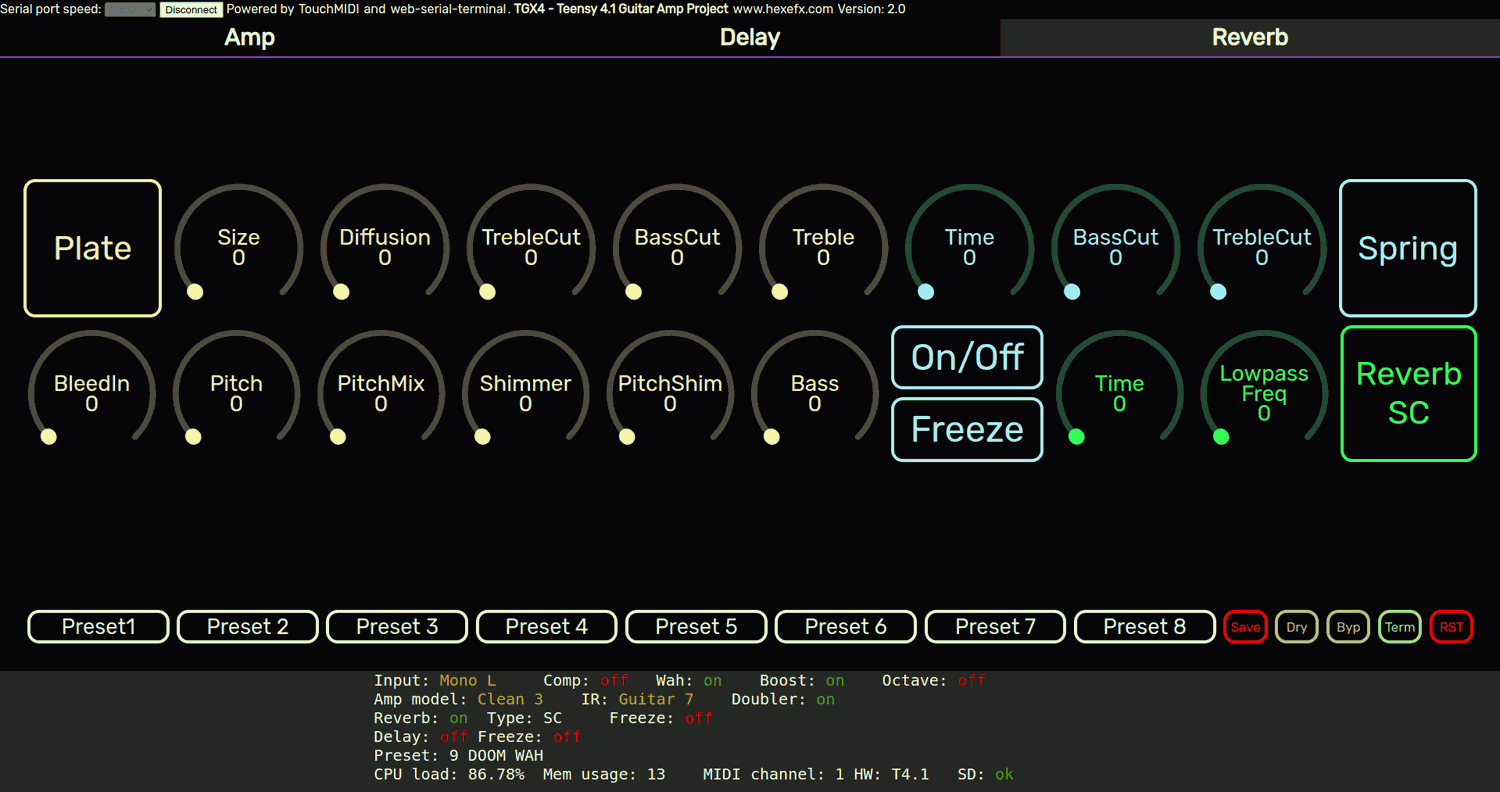
Task: Open the Delay tab
Action: [x=750, y=37]
